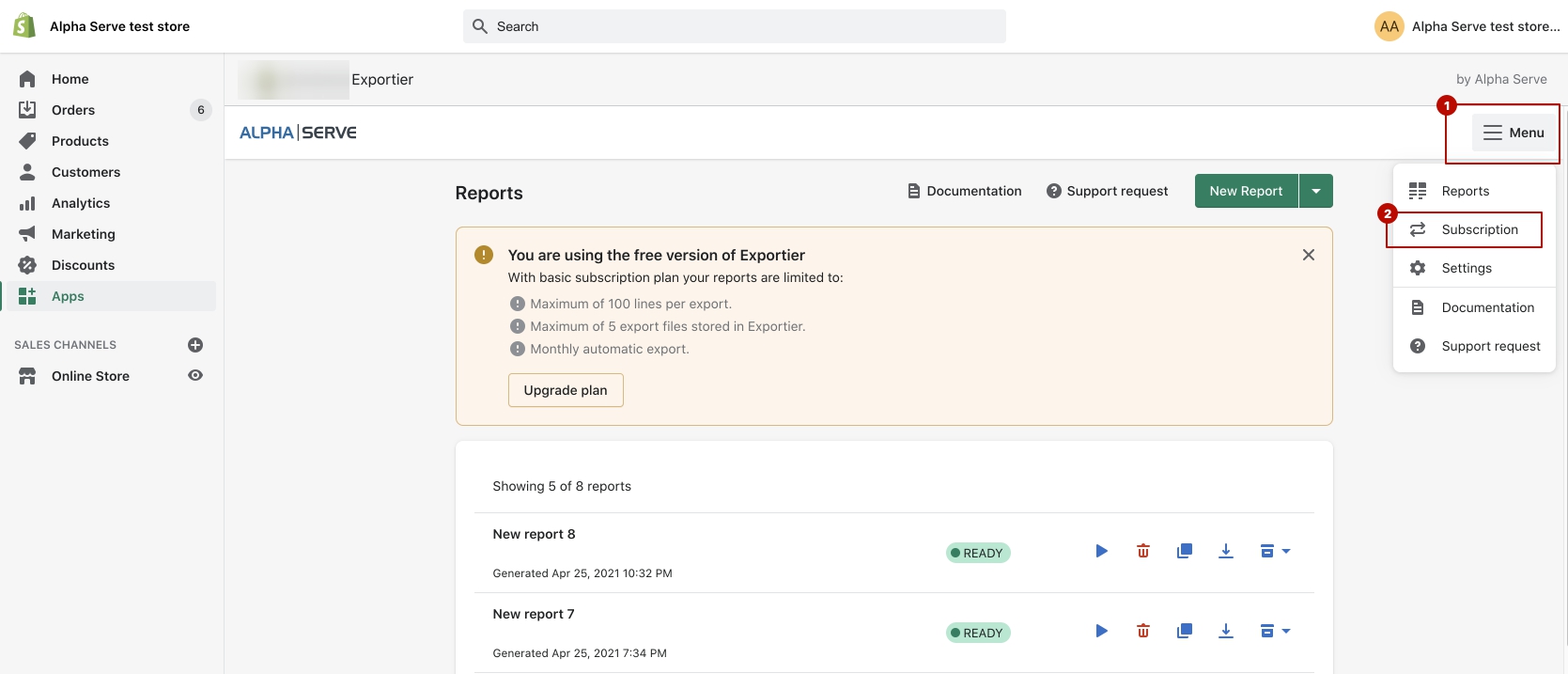
Task: Click the New report 7 title
Action: click(534, 614)
